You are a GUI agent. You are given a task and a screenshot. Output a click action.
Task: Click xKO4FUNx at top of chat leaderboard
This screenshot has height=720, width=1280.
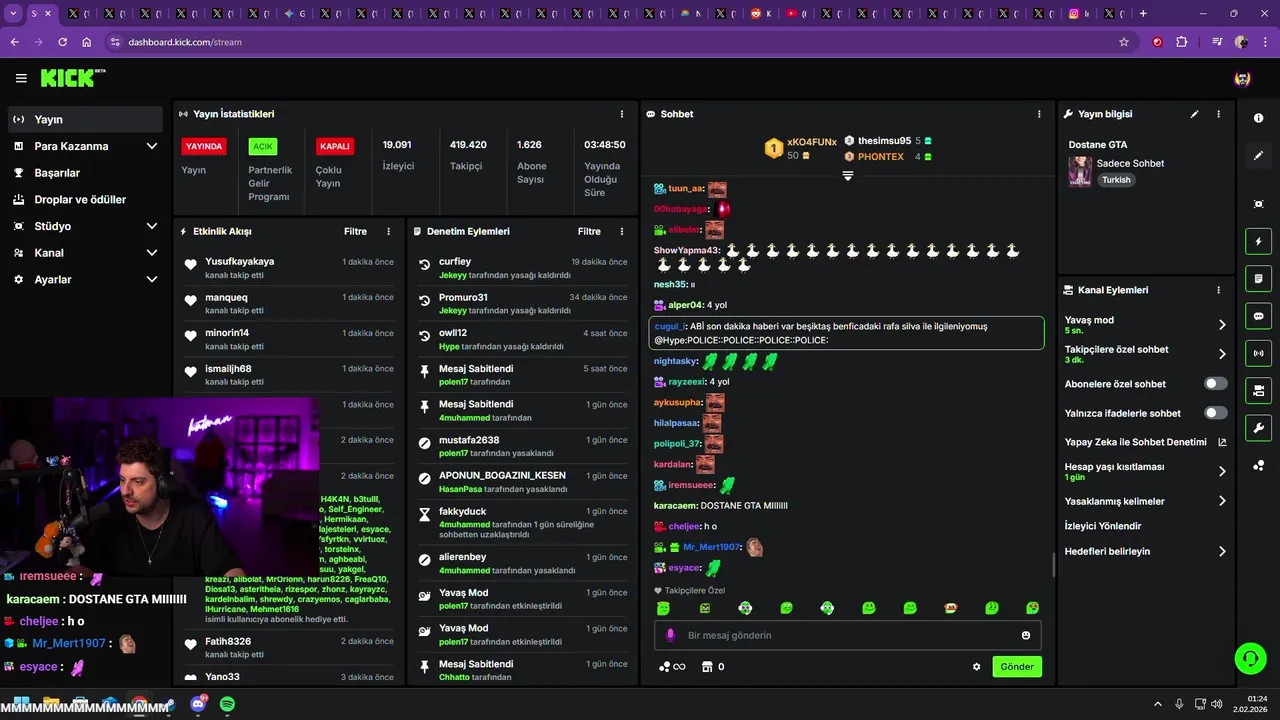[811, 142]
